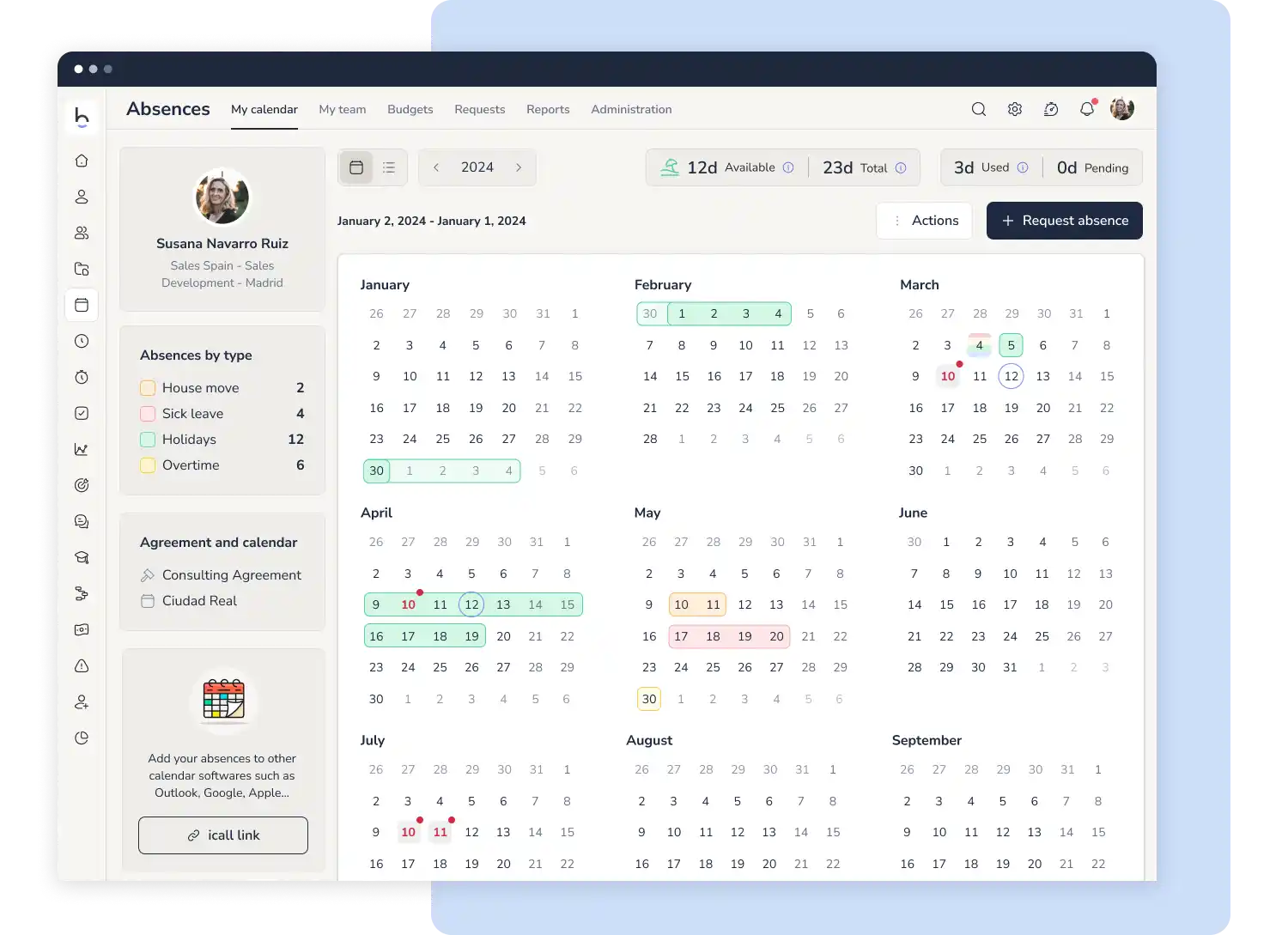Open the workflow nodes sidebar icon
This screenshot has height=935, width=1288.
click(82, 593)
